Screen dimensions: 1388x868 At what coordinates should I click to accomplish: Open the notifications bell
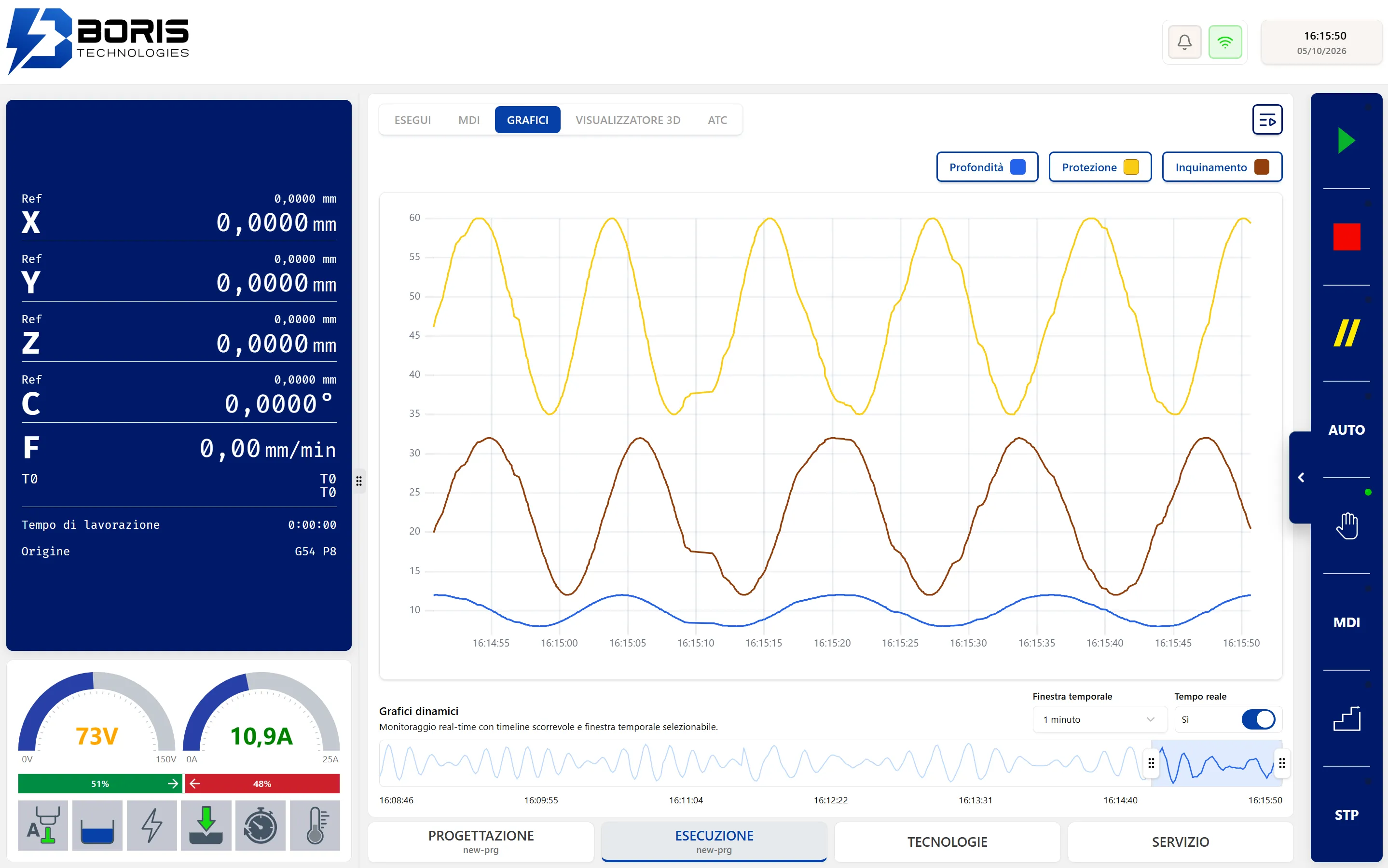click(1184, 42)
